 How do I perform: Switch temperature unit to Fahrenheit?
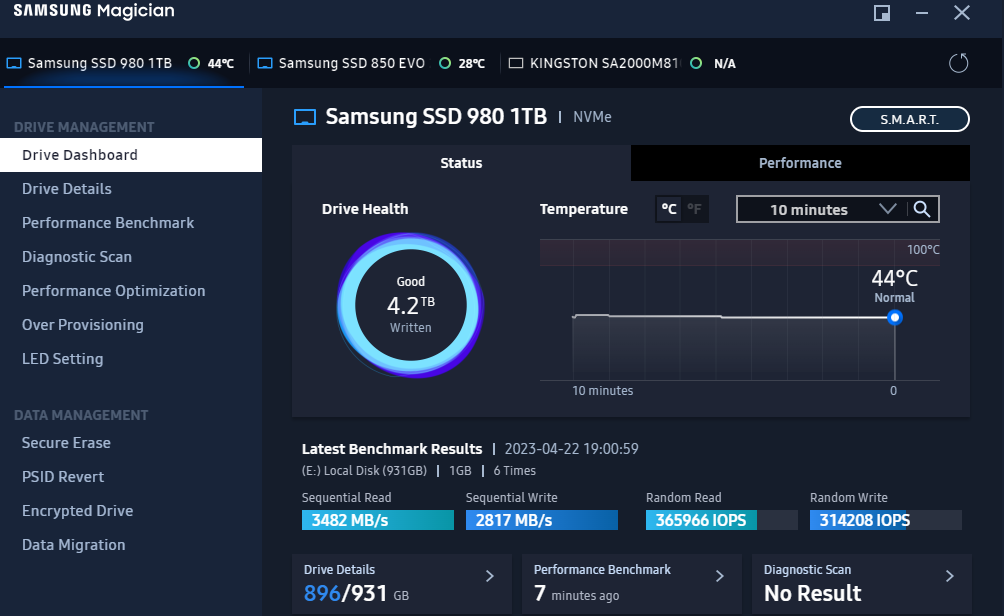click(x=695, y=209)
